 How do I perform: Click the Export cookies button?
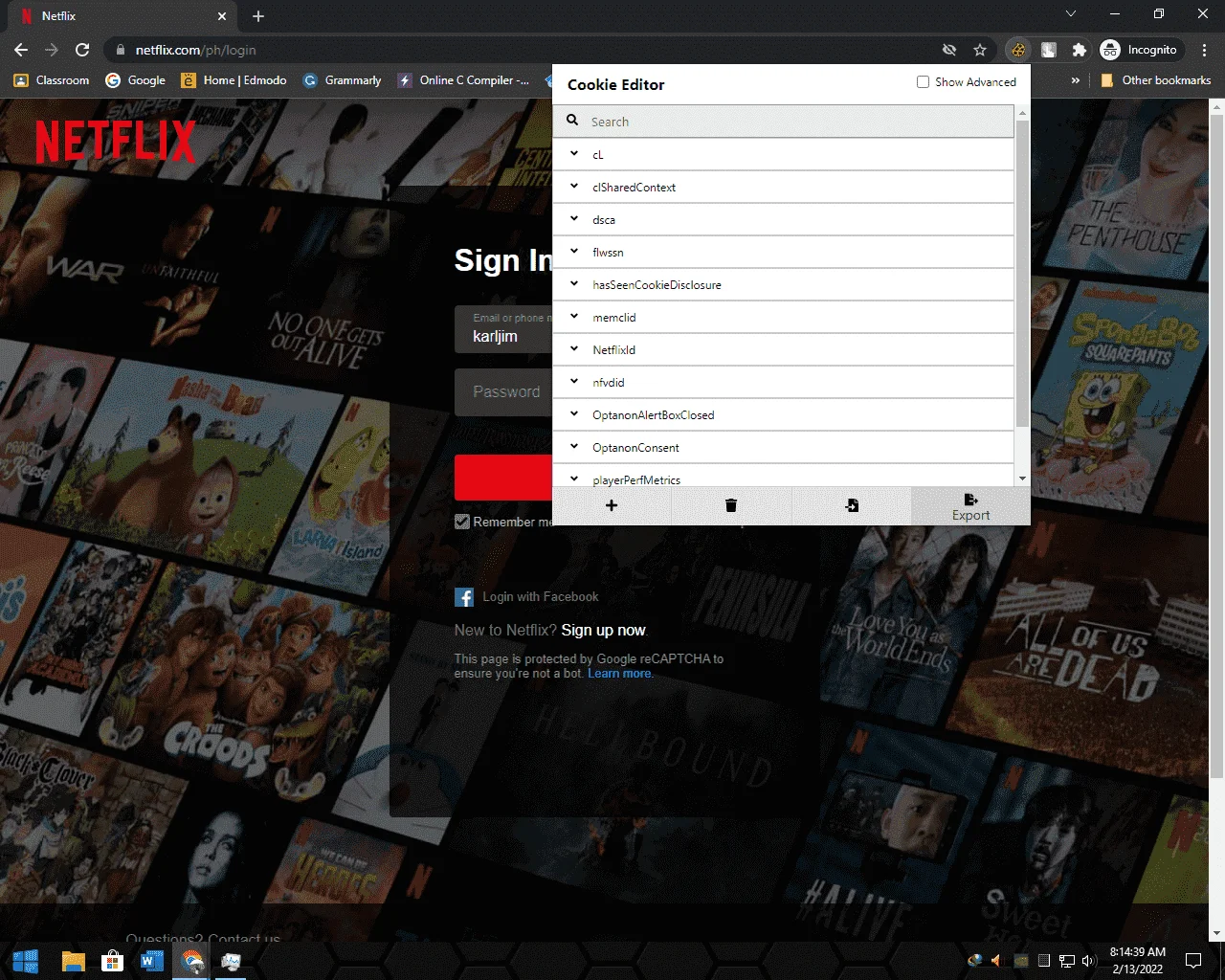(x=970, y=506)
